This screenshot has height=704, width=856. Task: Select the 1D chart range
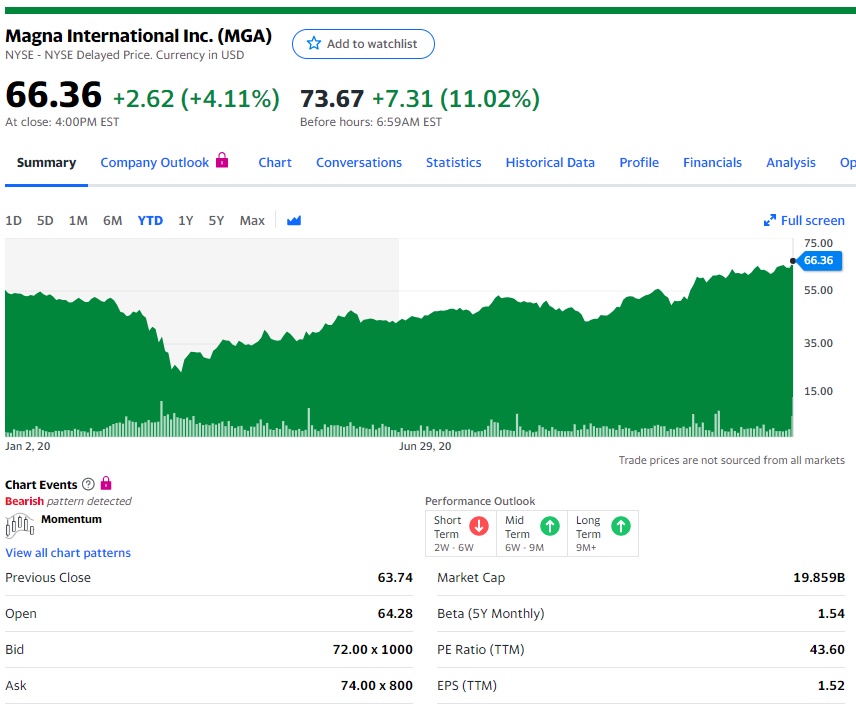click(13, 220)
